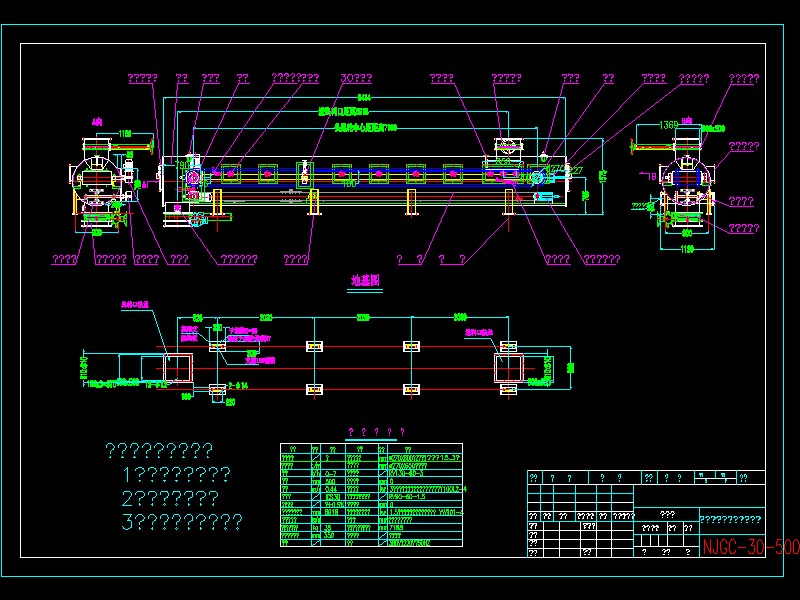Click the 0.44 value in the table
The width and height of the screenshot is (800, 600).
point(331,490)
